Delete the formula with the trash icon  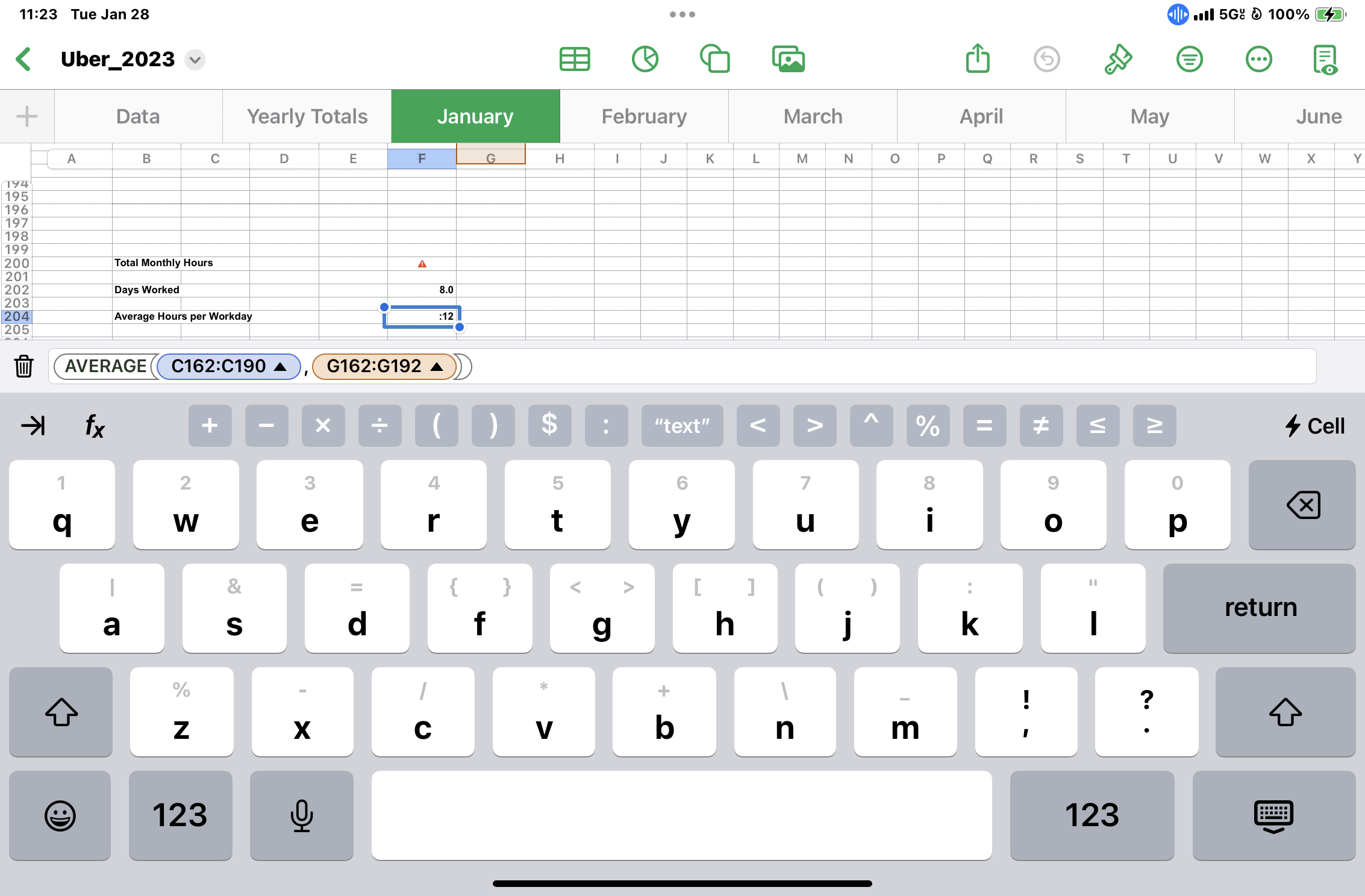[x=24, y=366]
